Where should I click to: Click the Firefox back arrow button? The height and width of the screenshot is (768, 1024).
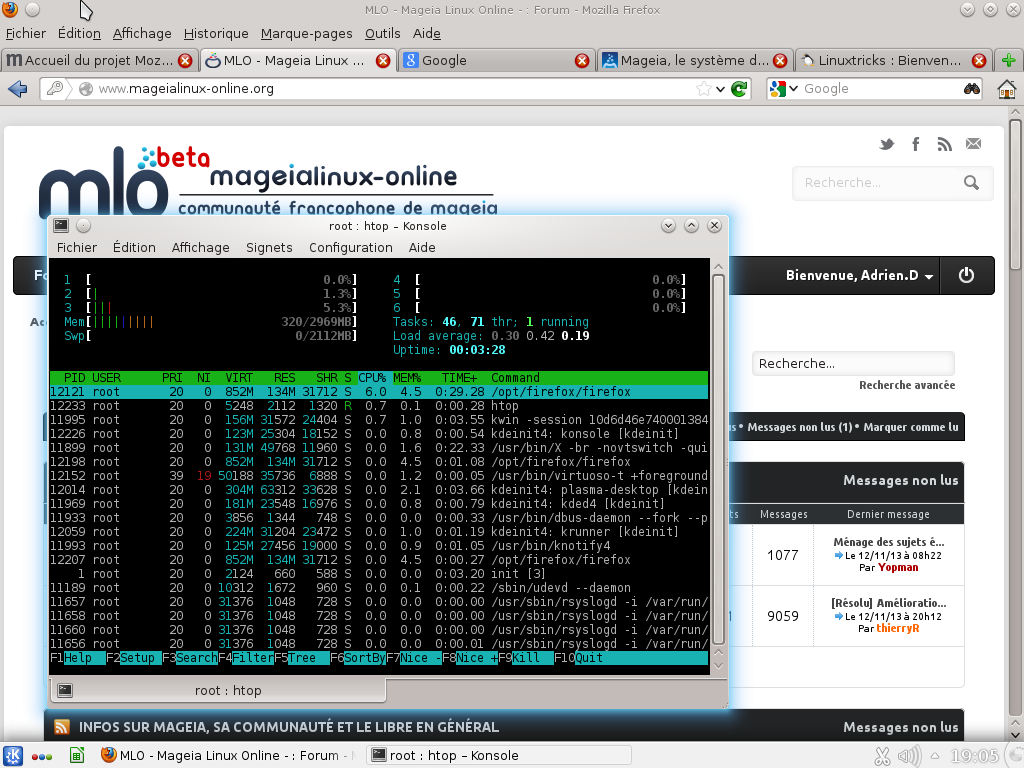[18, 89]
